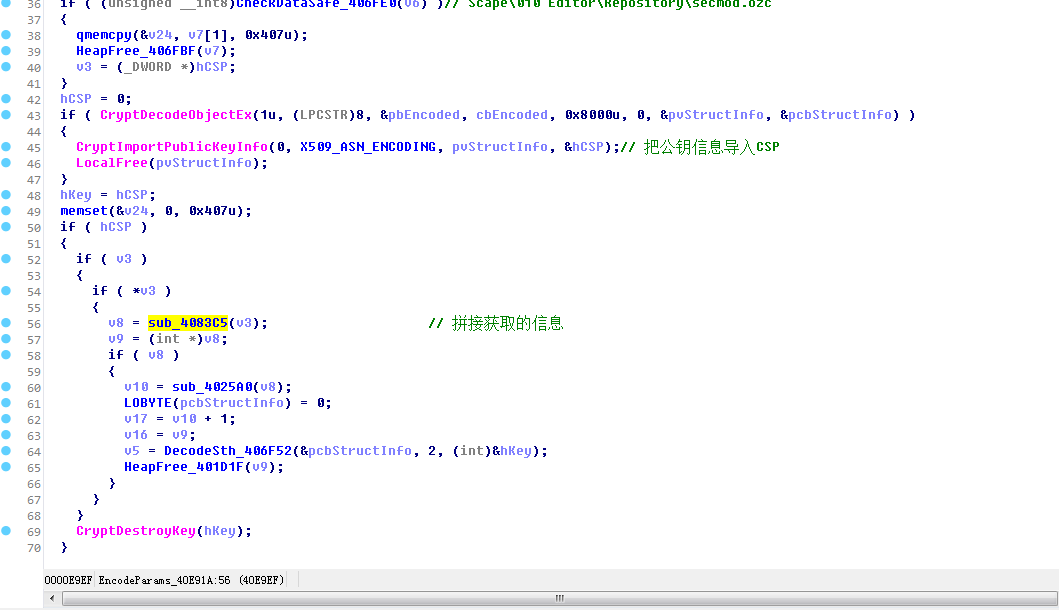Click v9 variable on line 57
Image resolution: width=1059 pixels, height=610 pixels.
tap(115, 339)
